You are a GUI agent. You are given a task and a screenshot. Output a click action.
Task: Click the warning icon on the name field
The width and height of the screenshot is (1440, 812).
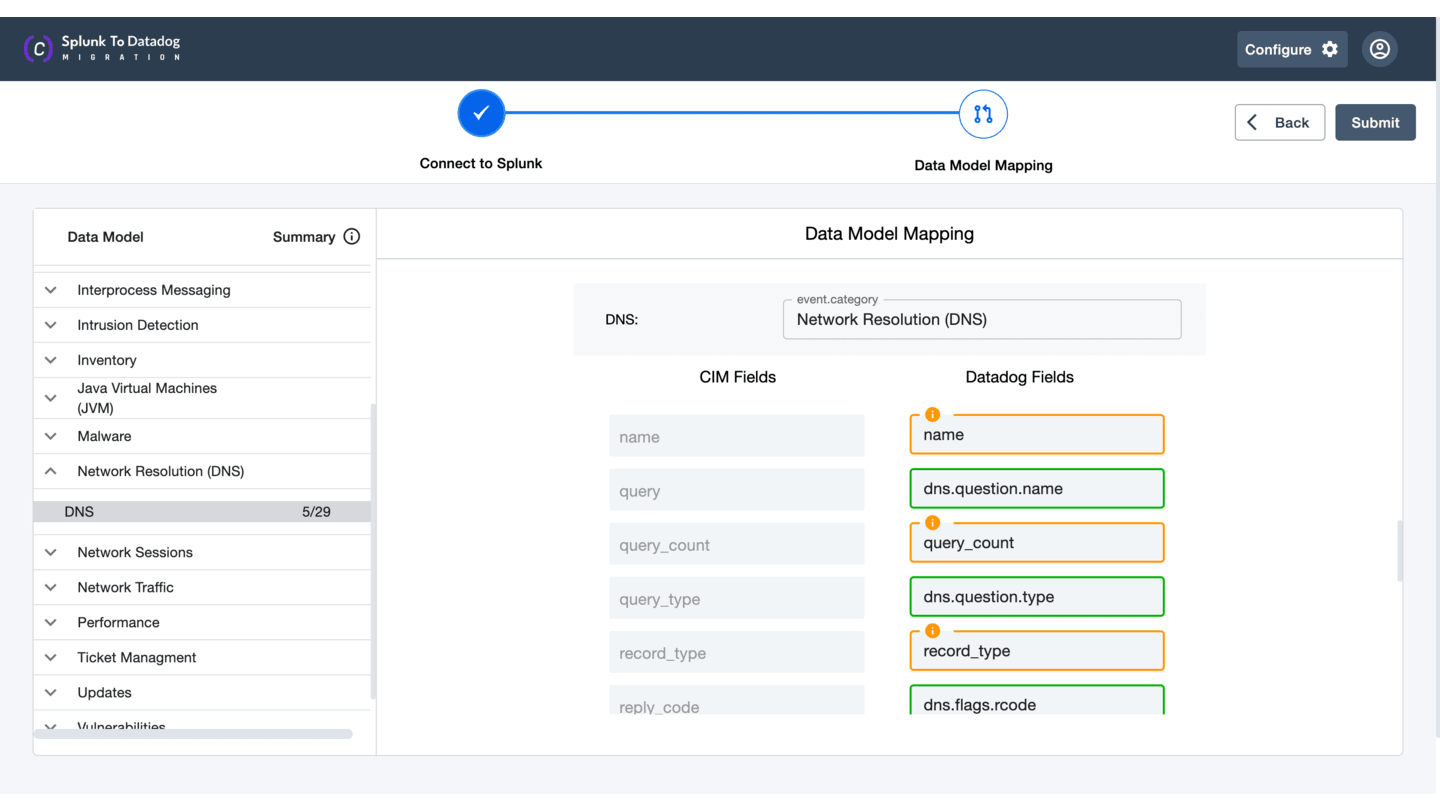[x=932, y=414]
